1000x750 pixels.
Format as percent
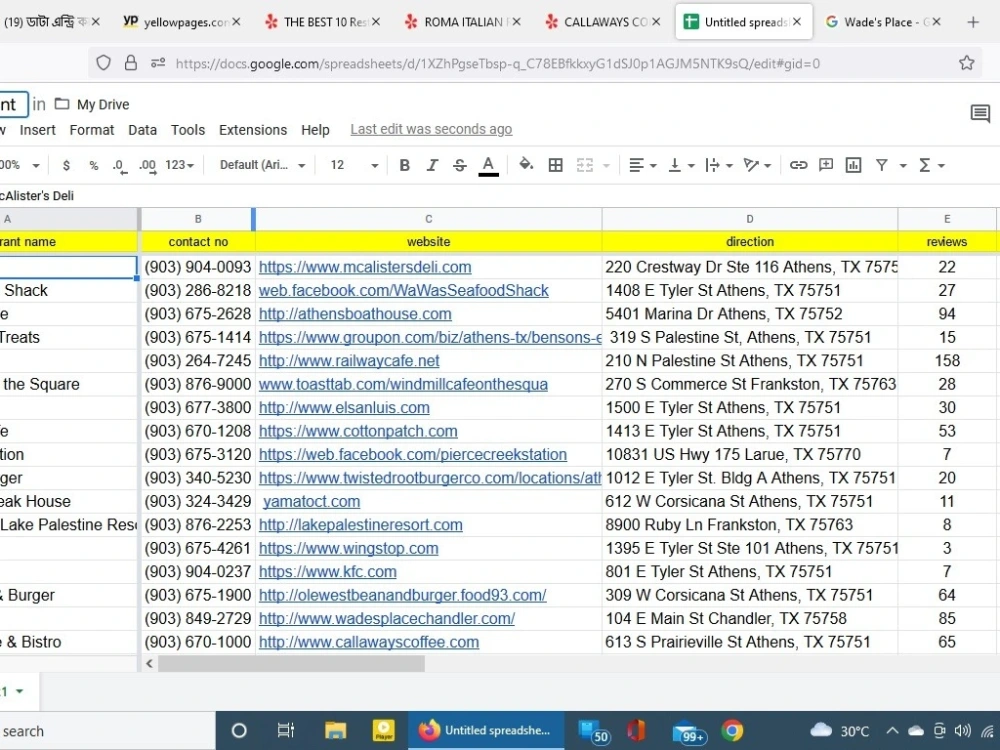tap(94, 165)
